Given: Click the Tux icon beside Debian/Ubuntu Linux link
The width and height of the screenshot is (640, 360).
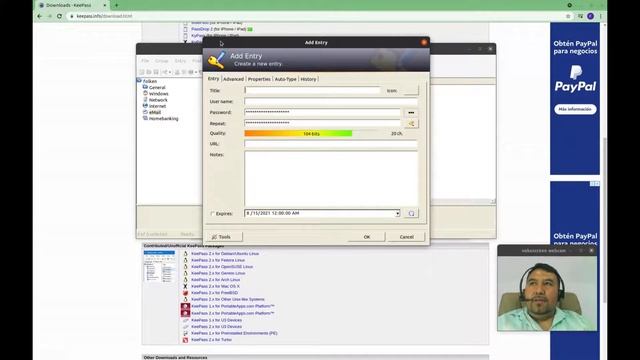Looking at the screenshot, I should tap(185, 253).
